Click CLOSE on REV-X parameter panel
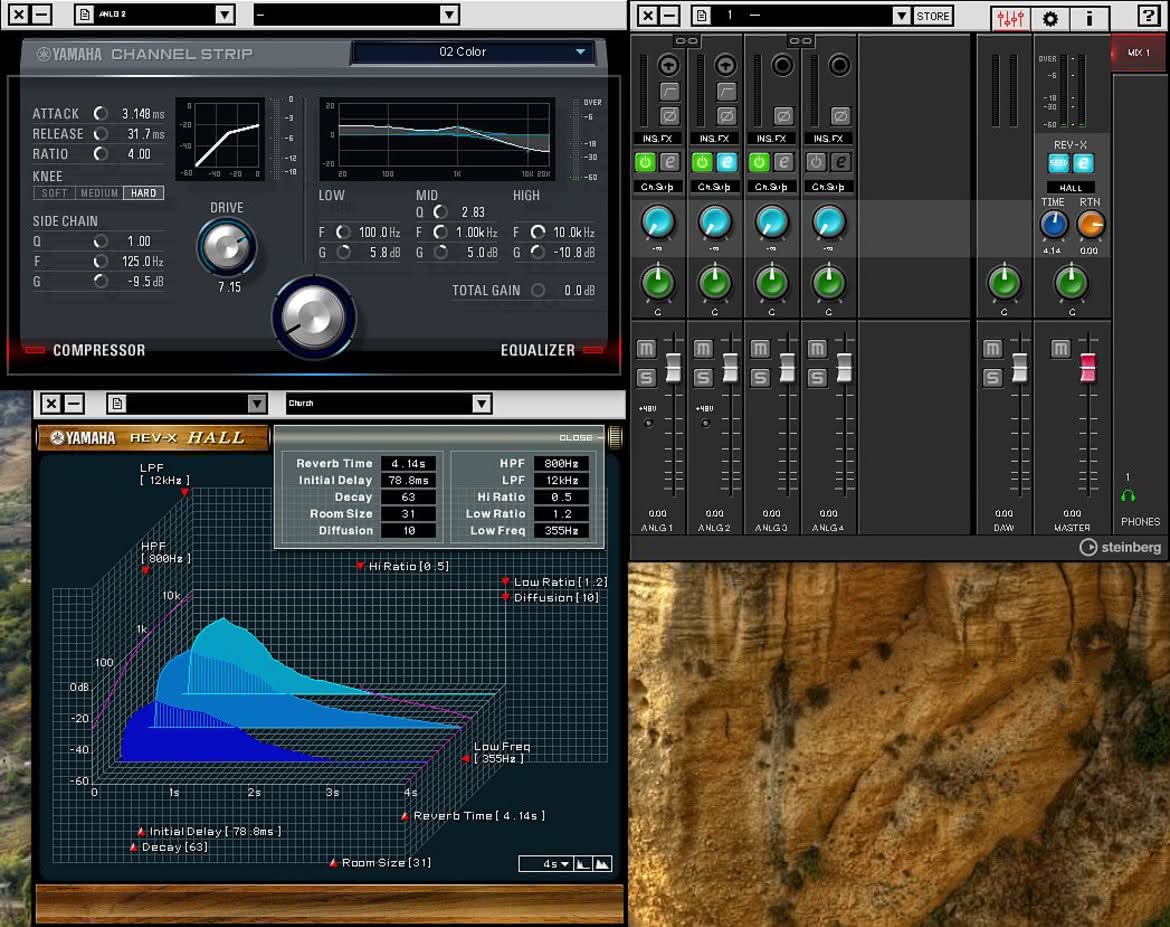 (x=575, y=437)
